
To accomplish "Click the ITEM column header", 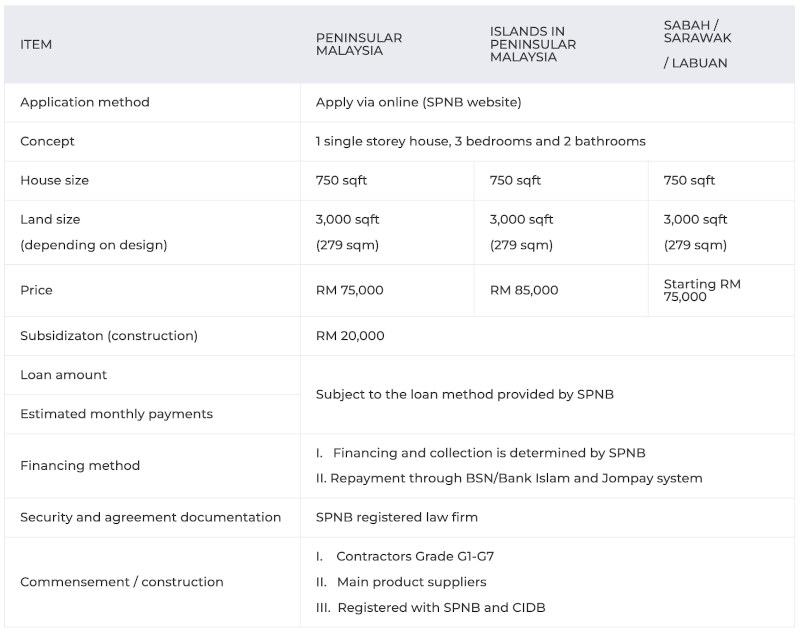I will coord(36,44).
